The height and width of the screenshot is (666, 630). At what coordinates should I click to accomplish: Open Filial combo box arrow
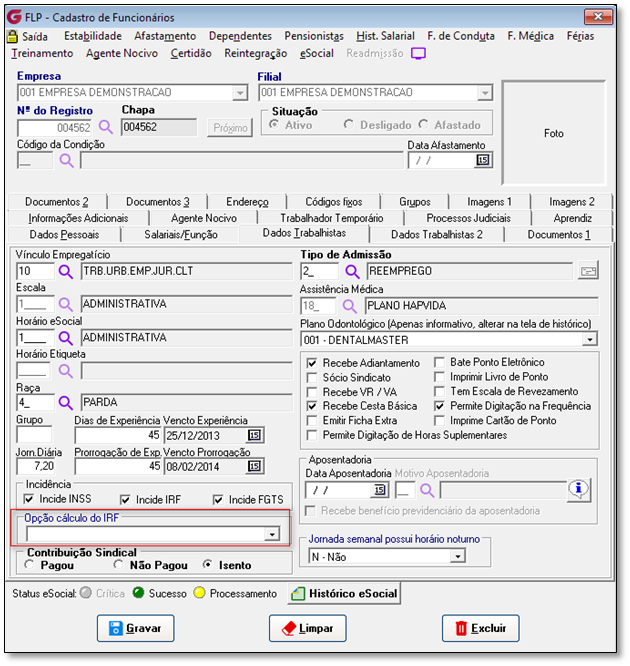485,93
